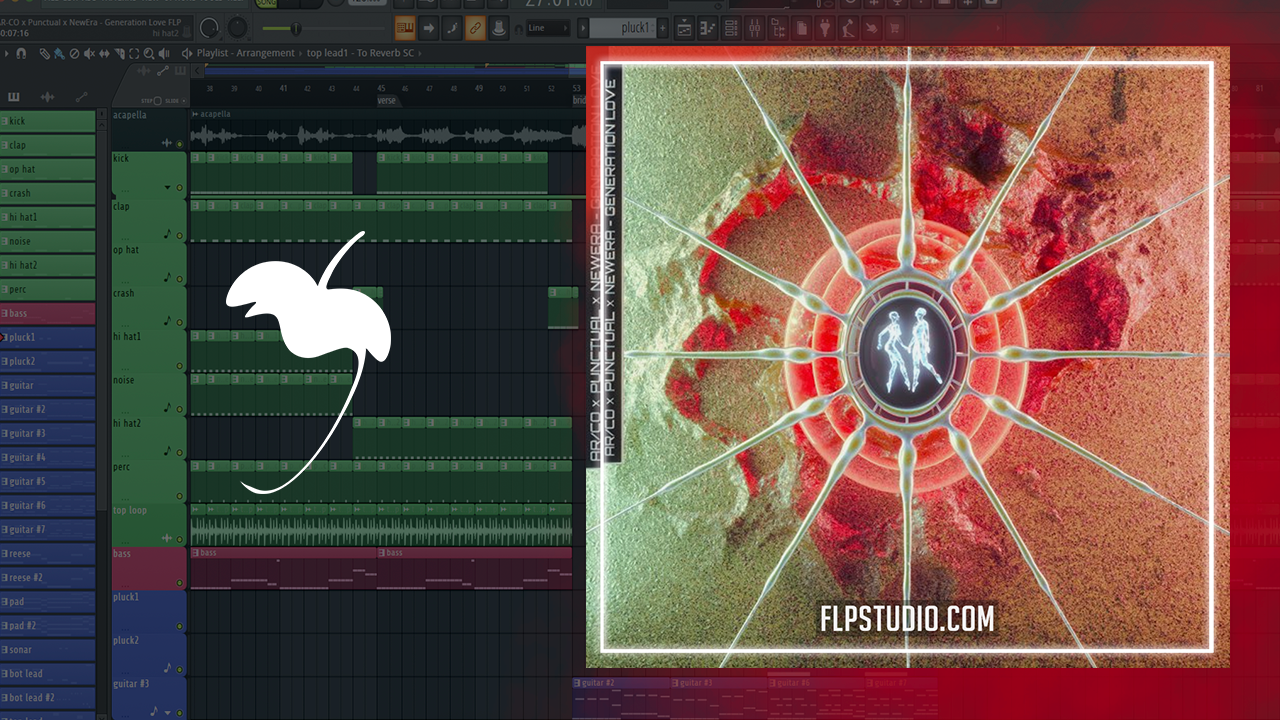Adjust the main volume knob

click(x=209, y=28)
